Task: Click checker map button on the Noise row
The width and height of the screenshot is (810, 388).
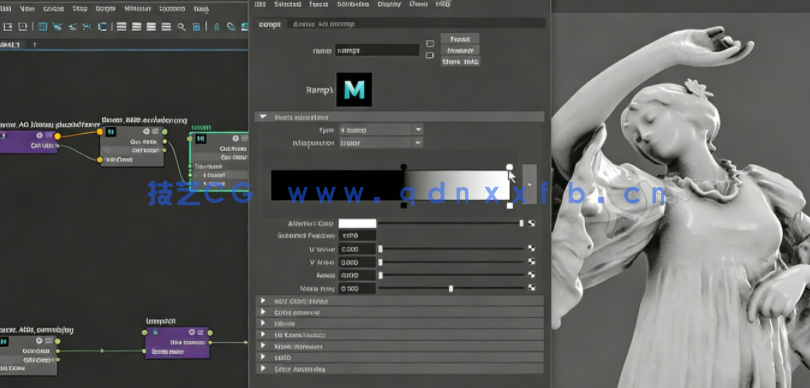Action: click(532, 275)
